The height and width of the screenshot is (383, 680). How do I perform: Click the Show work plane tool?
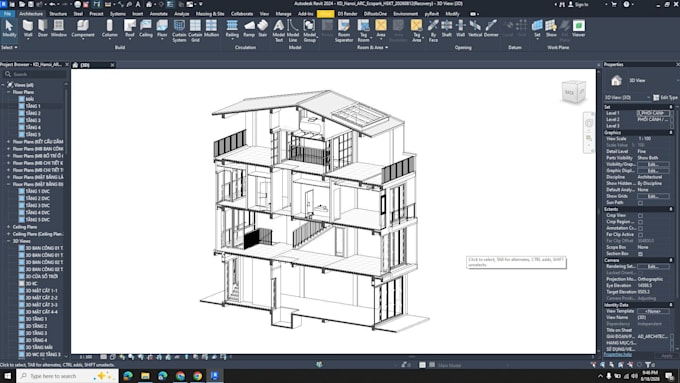pyautogui.click(x=551, y=29)
